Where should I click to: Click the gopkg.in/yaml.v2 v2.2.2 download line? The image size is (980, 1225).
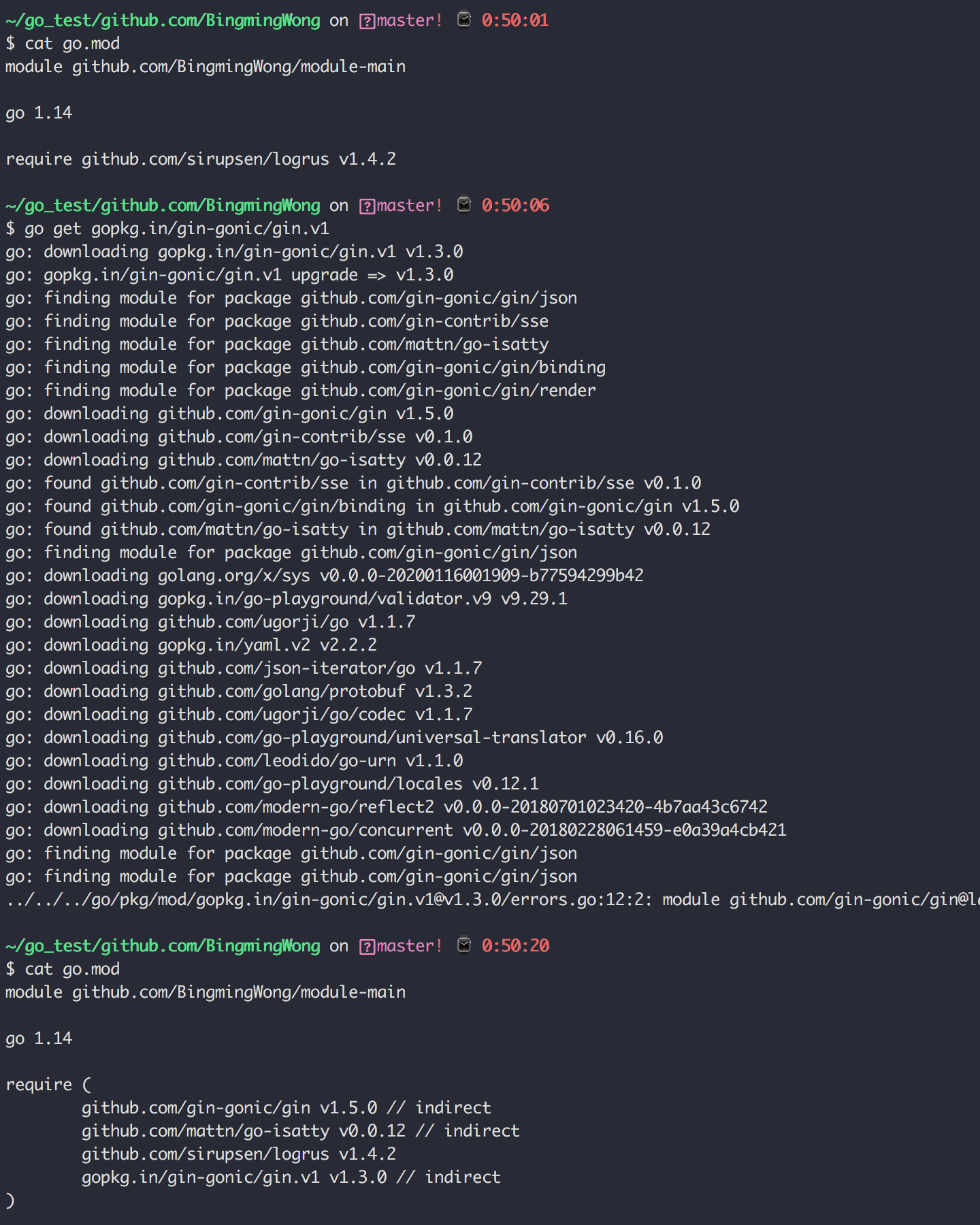click(191, 645)
